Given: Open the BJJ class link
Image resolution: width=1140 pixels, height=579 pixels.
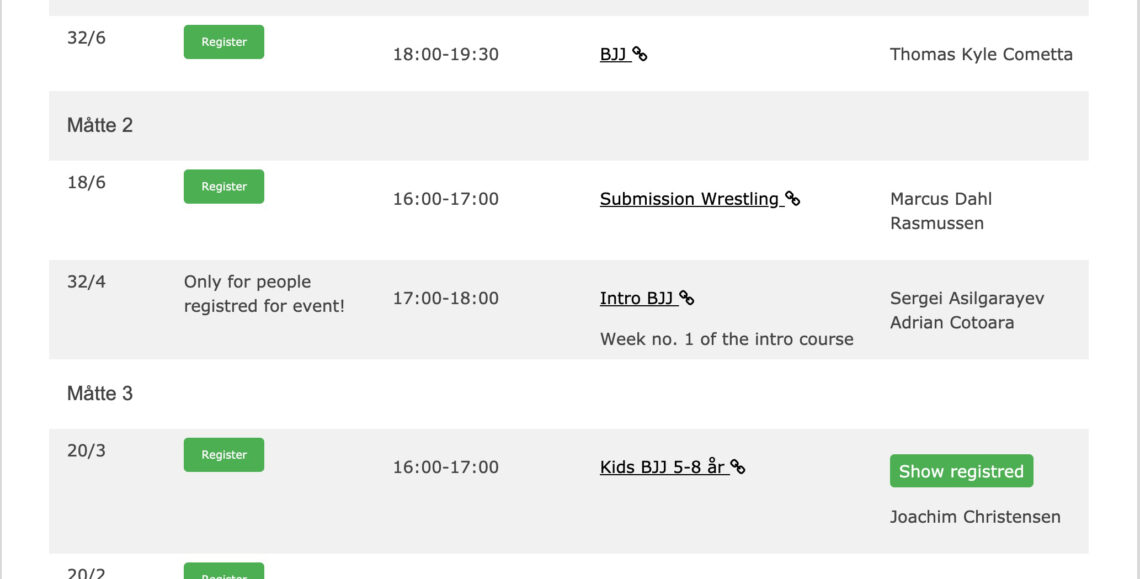Looking at the screenshot, I should [x=615, y=55].
